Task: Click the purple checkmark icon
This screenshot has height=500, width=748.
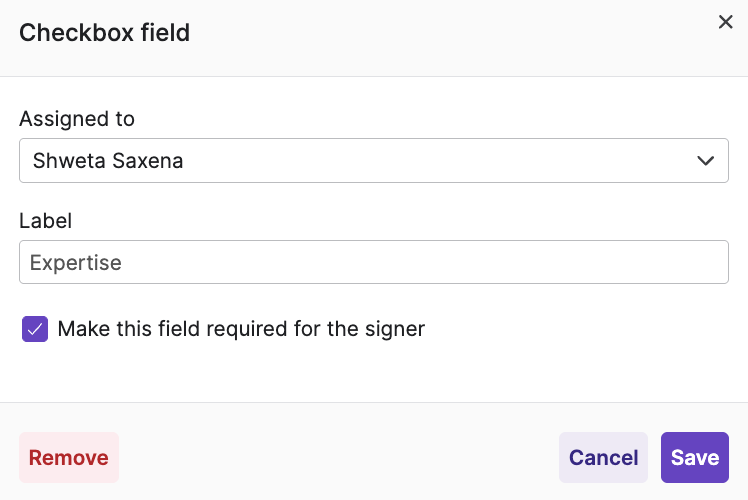Action: click(x=35, y=329)
